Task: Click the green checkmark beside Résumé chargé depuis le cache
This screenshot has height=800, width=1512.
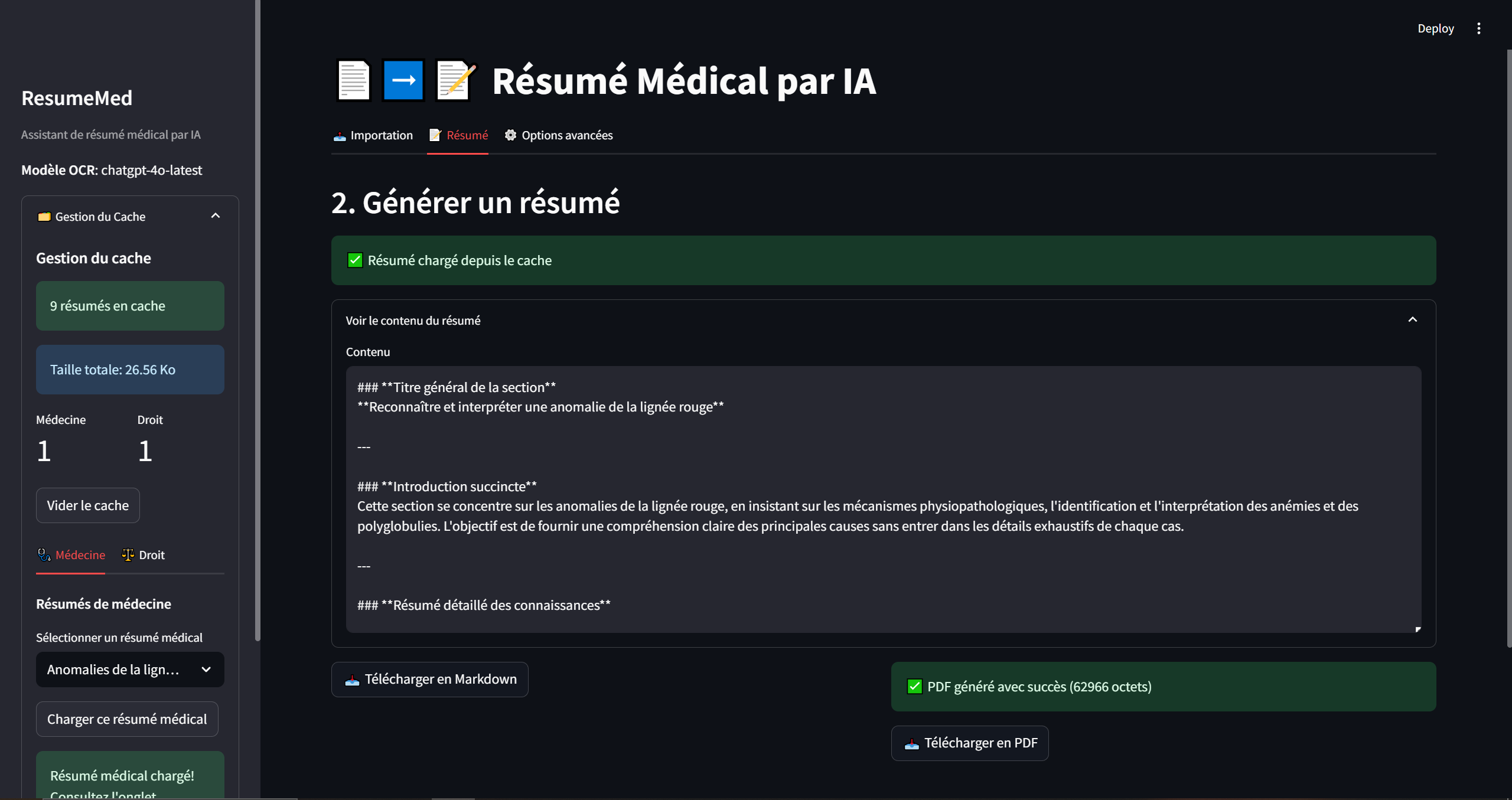Action: 354,260
